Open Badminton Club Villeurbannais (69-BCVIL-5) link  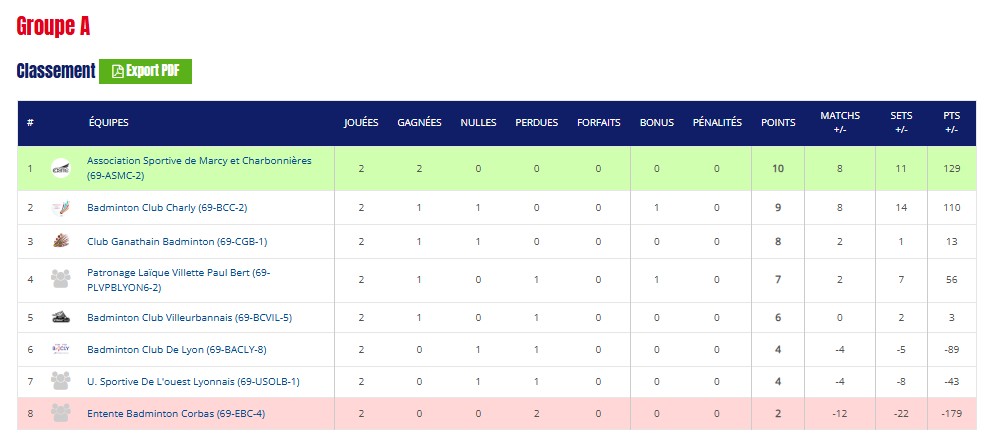[189, 318]
